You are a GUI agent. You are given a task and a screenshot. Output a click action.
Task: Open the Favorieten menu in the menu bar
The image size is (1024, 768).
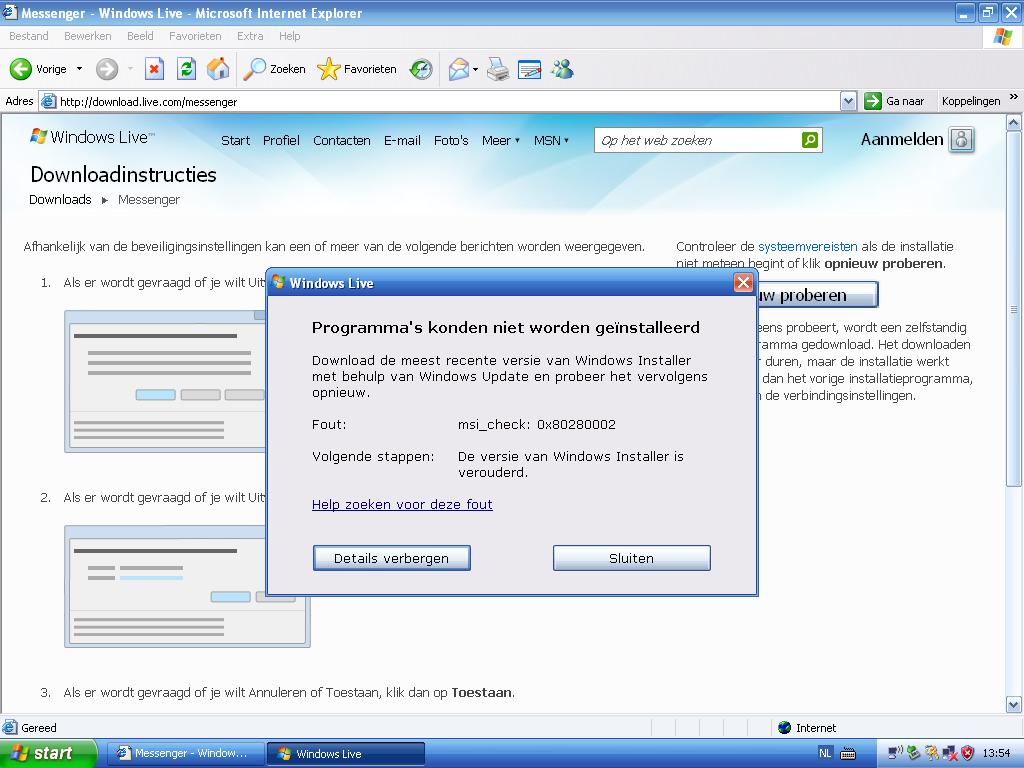tap(195, 36)
